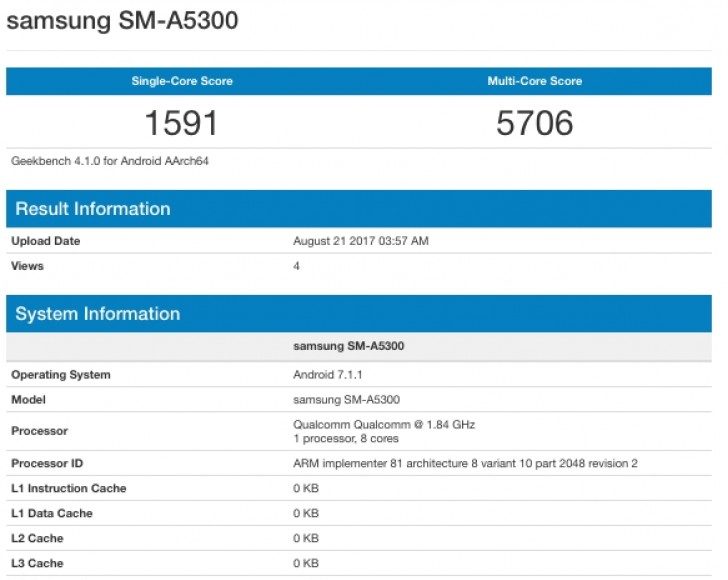The height and width of the screenshot is (580, 728).
Task: Select the 'Upload Date' label
Action: click(x=46, y=241)
